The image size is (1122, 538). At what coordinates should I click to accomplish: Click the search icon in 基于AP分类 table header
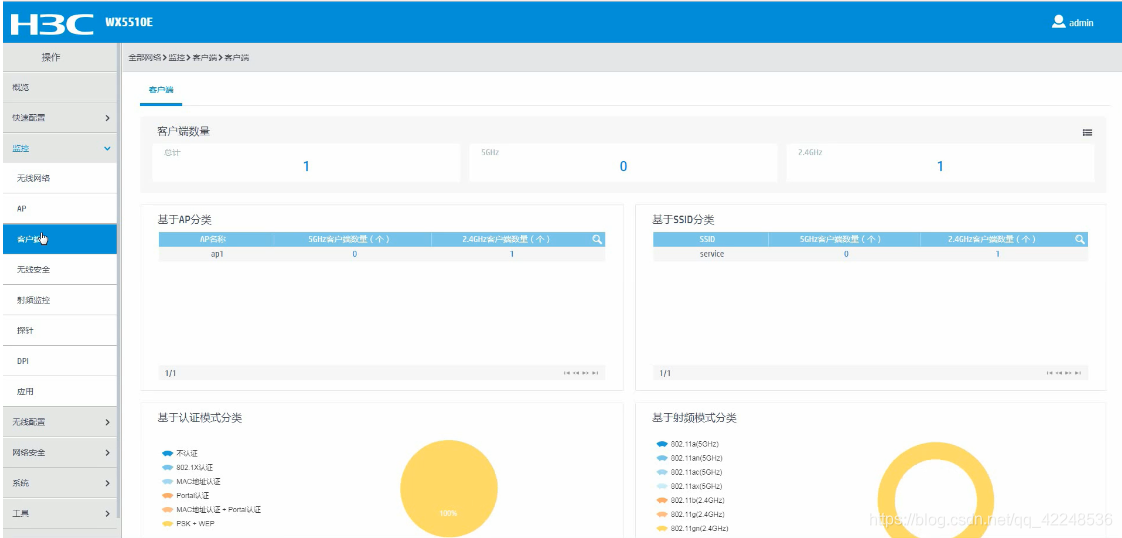click(x=597, y=240)
